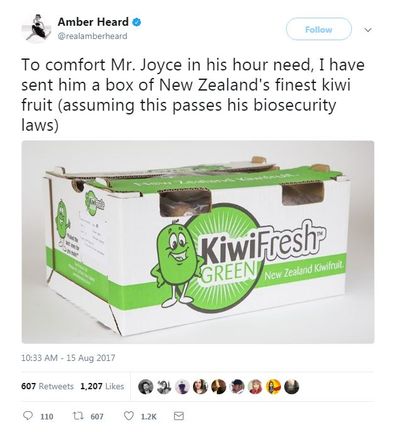This screenshot has width=396, height=432.
Task: Click the 110 reply count
Action: (47, 416)
